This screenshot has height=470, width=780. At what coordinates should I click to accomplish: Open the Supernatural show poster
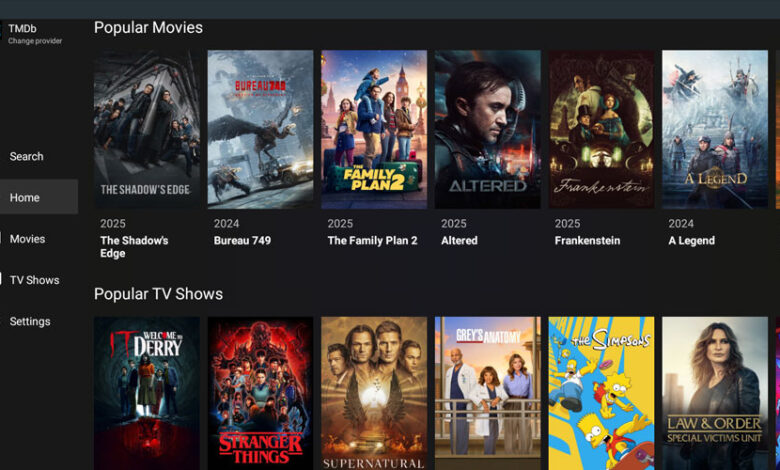point(374,393)
